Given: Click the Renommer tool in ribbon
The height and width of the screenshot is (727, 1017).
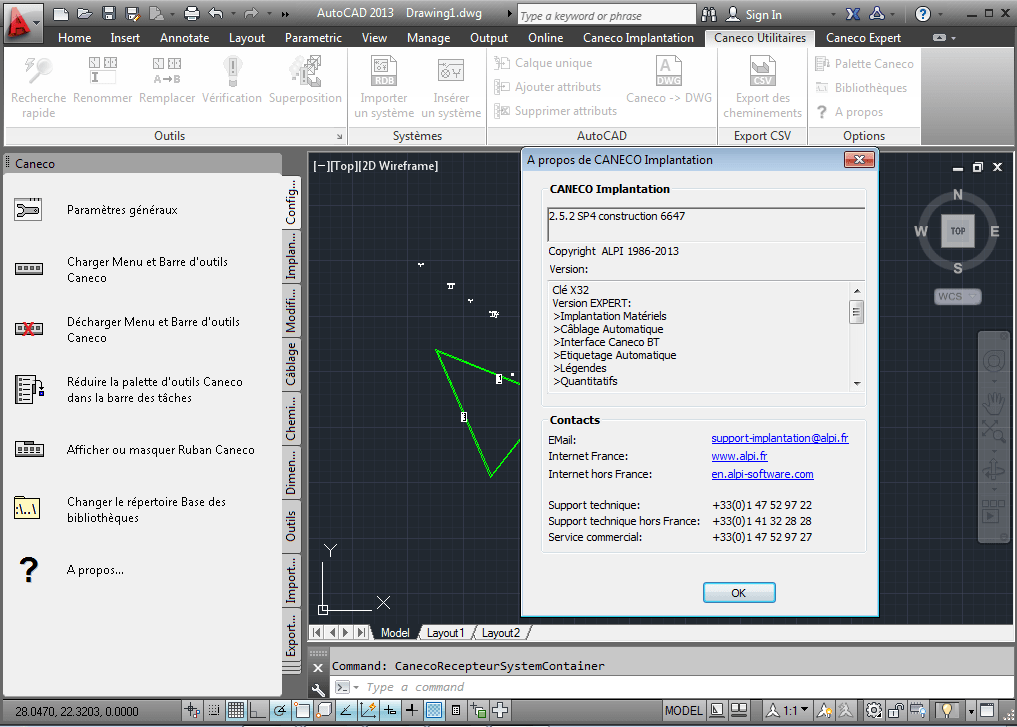Looking at the screenshot, I should (x=102, y=81).
